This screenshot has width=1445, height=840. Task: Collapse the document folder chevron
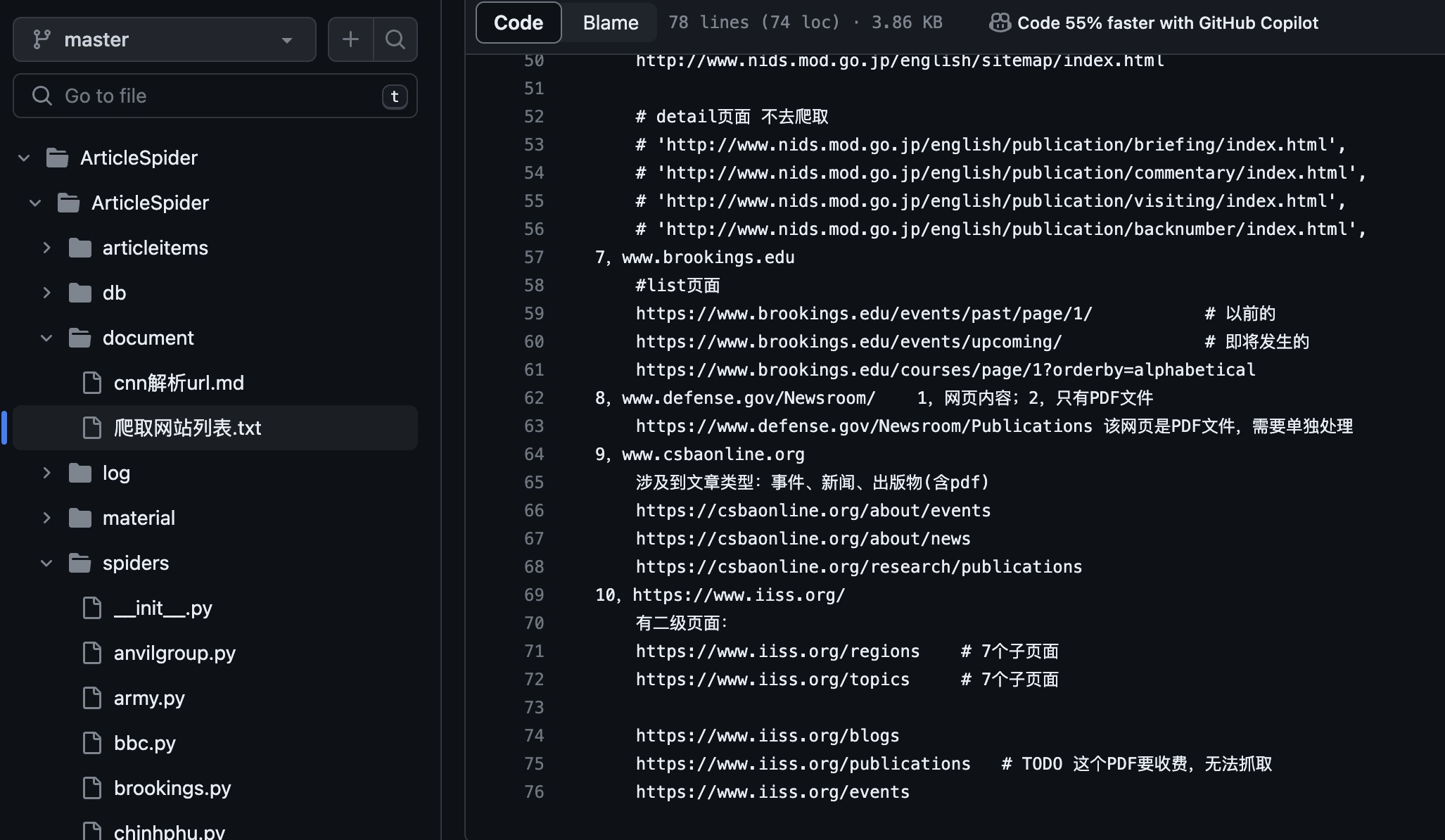(46, 338)
